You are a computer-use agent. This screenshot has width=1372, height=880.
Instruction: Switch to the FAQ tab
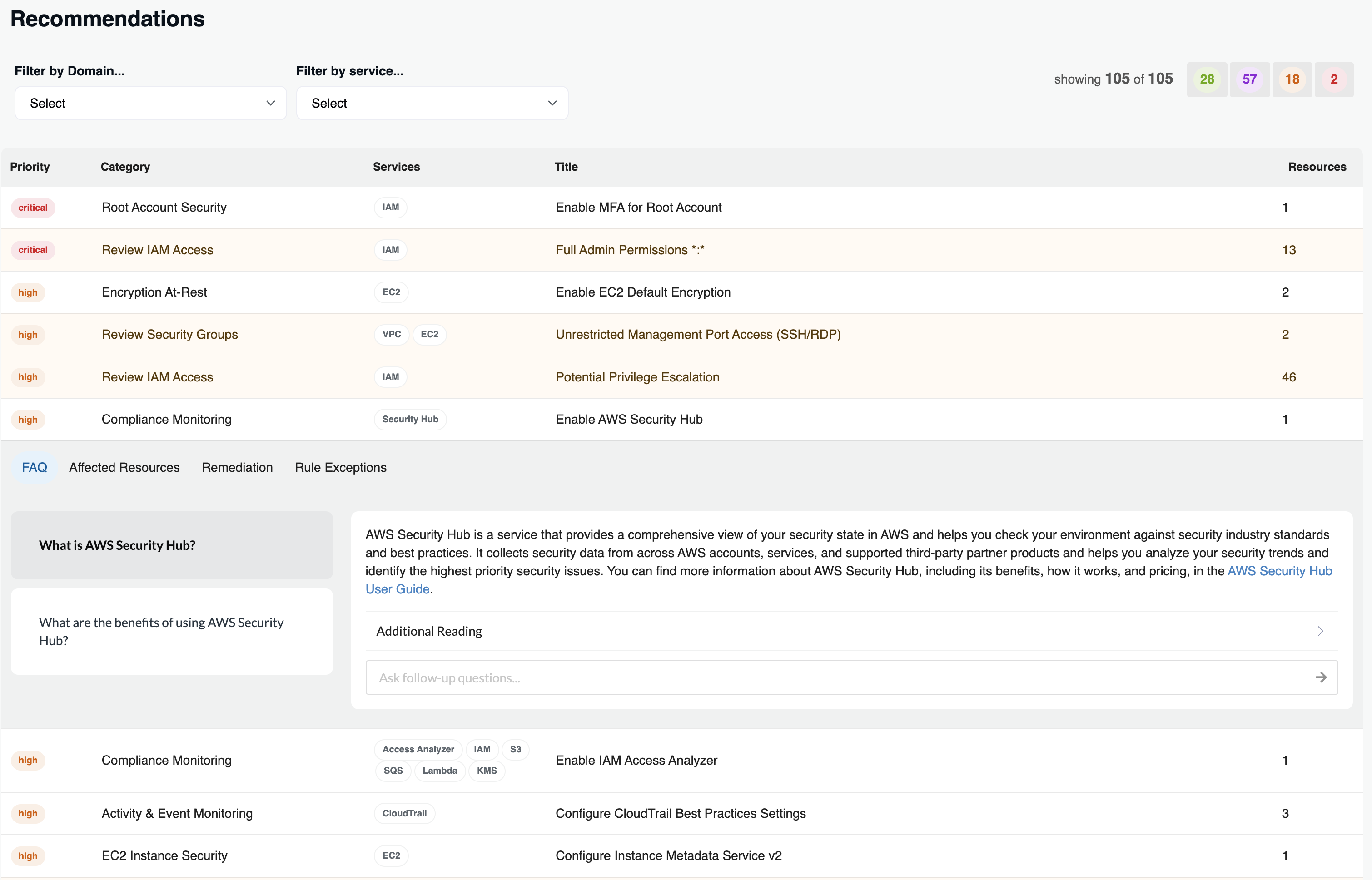click(35, 467)
